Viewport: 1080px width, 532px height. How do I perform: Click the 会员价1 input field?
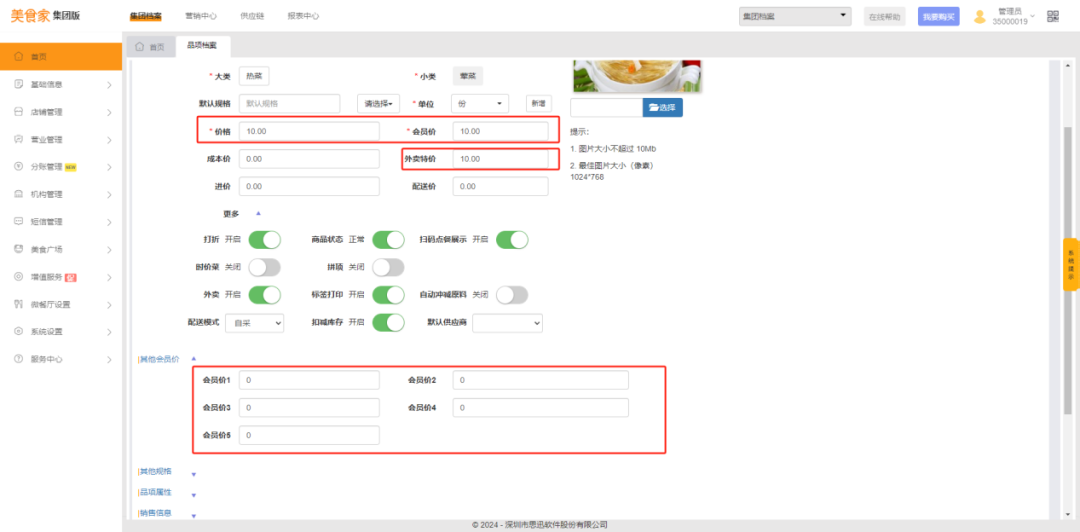click(x=309, y=380)
